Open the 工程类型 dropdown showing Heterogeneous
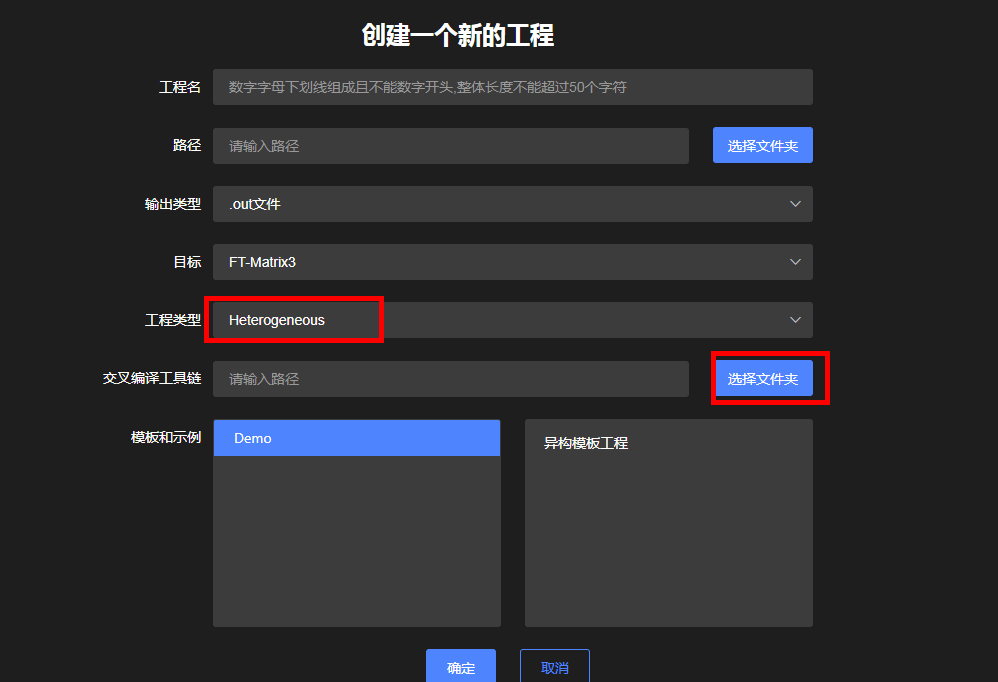This screenshot has width=998, height=682. [x=512, y=320]
